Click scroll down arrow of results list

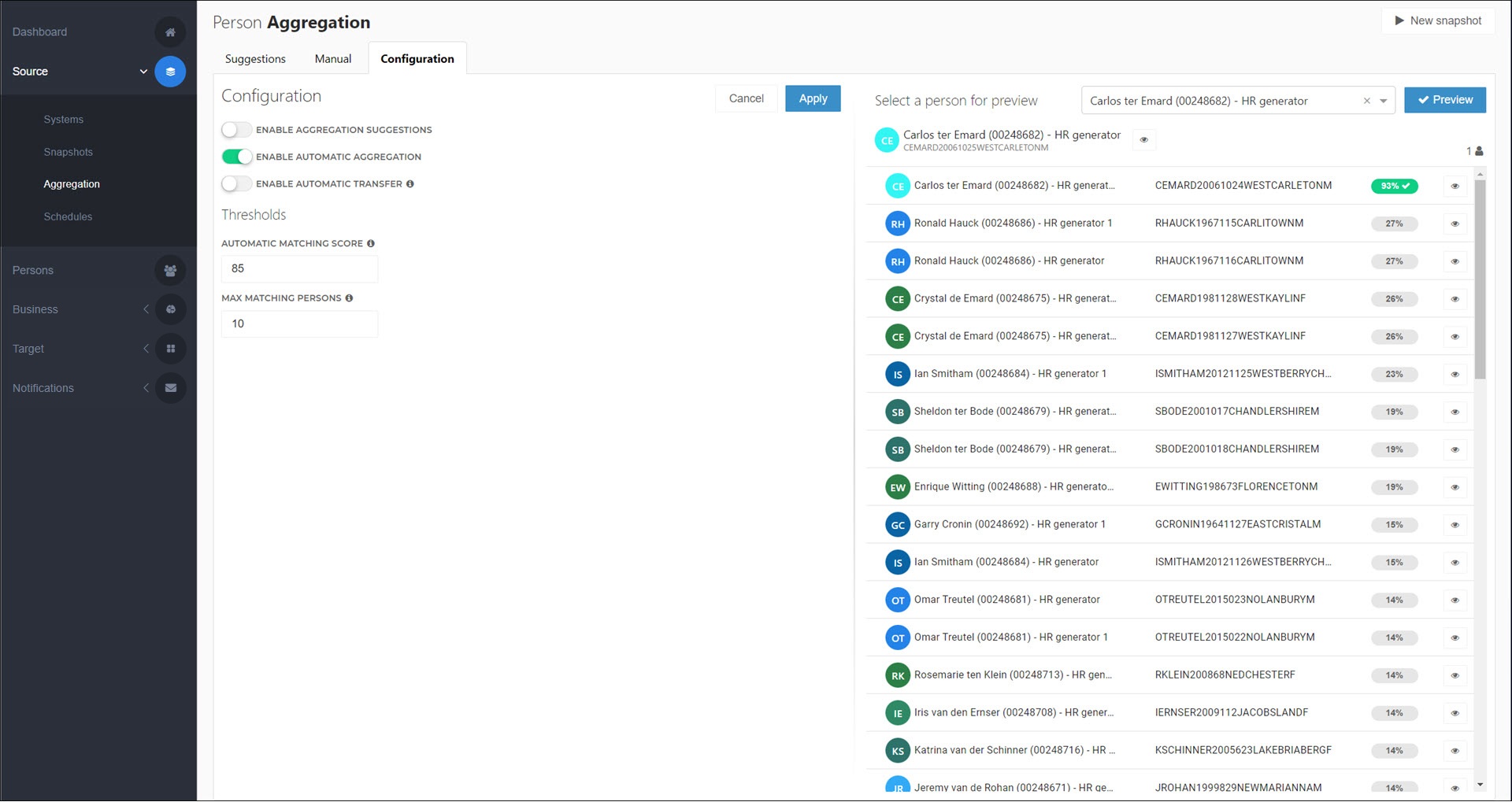click(1480, 785)
